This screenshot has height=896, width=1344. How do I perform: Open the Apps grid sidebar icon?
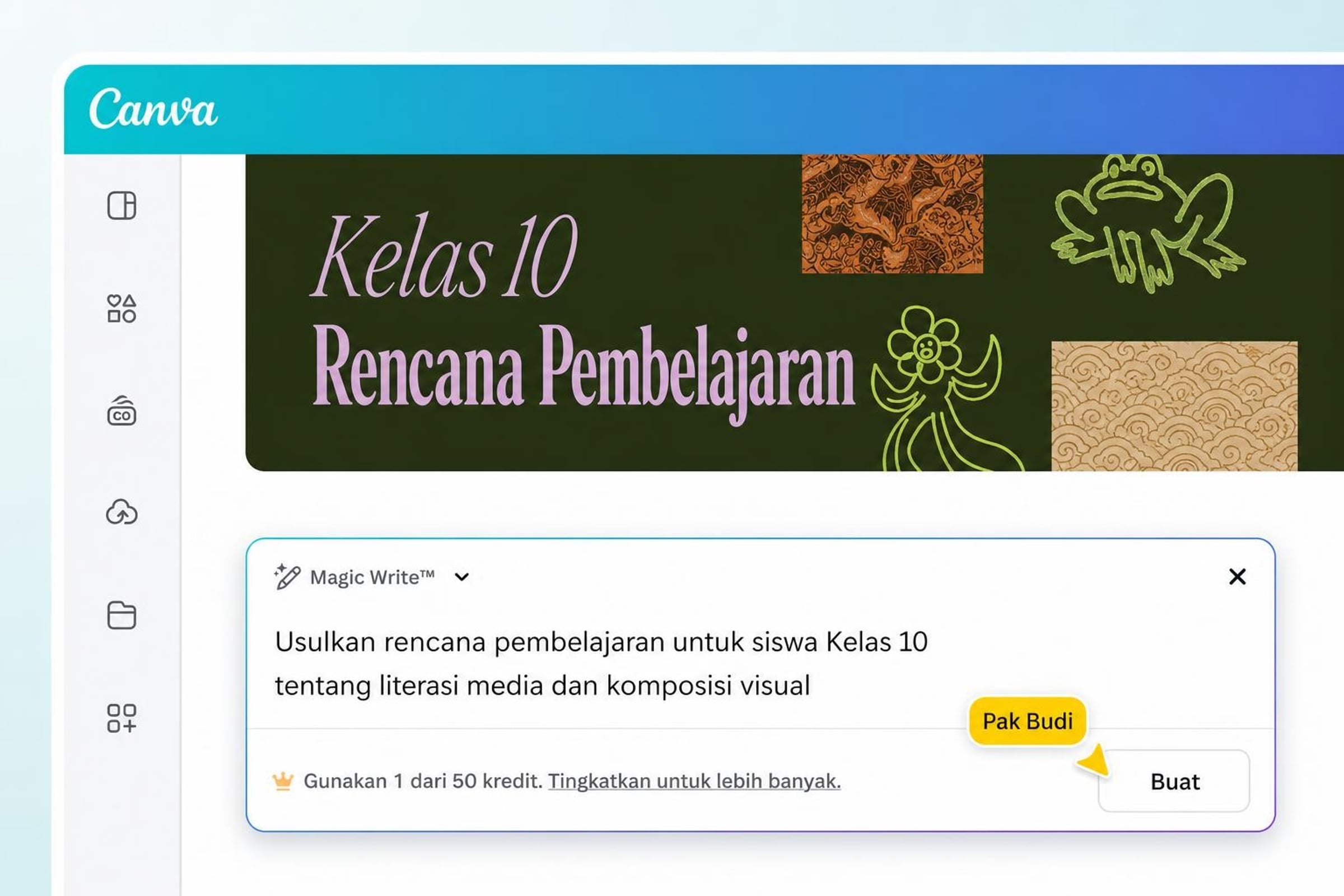(x=122, y=718)
